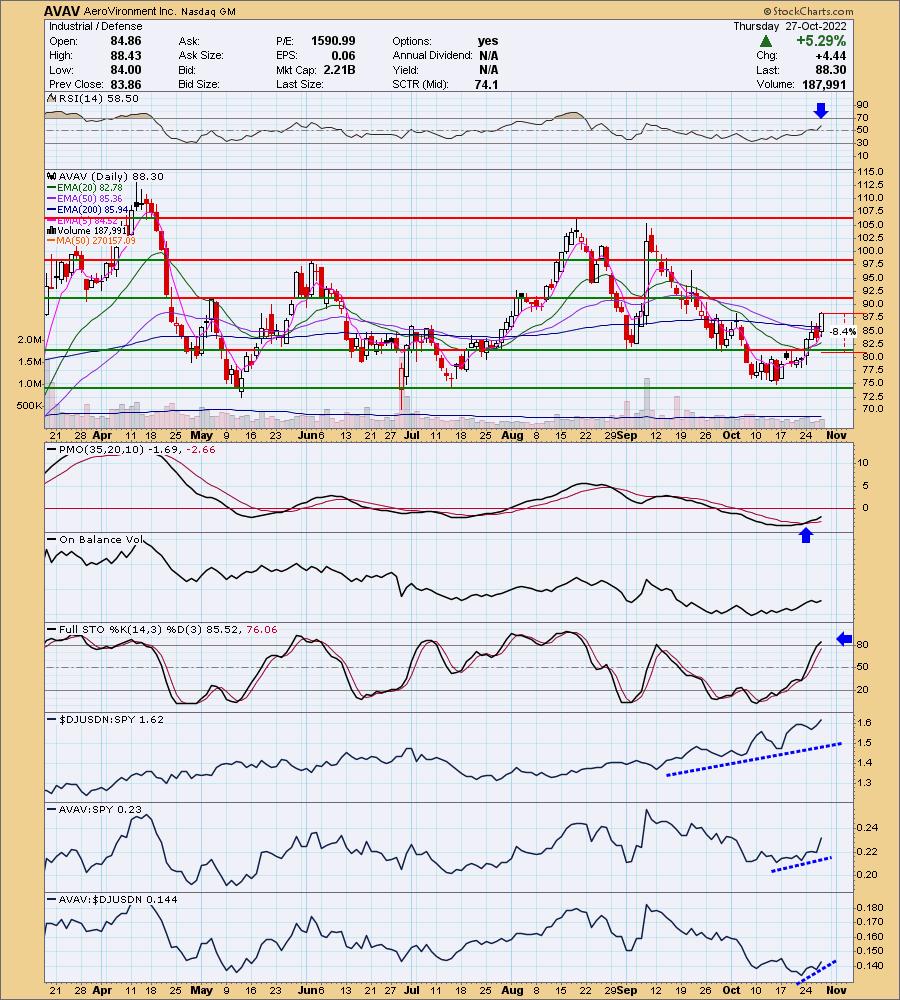Viewport: 900px width, 1000px height.
Task: Select the Prev Close value 83.86
Action: pyautogui.click(x=126, y=84)
